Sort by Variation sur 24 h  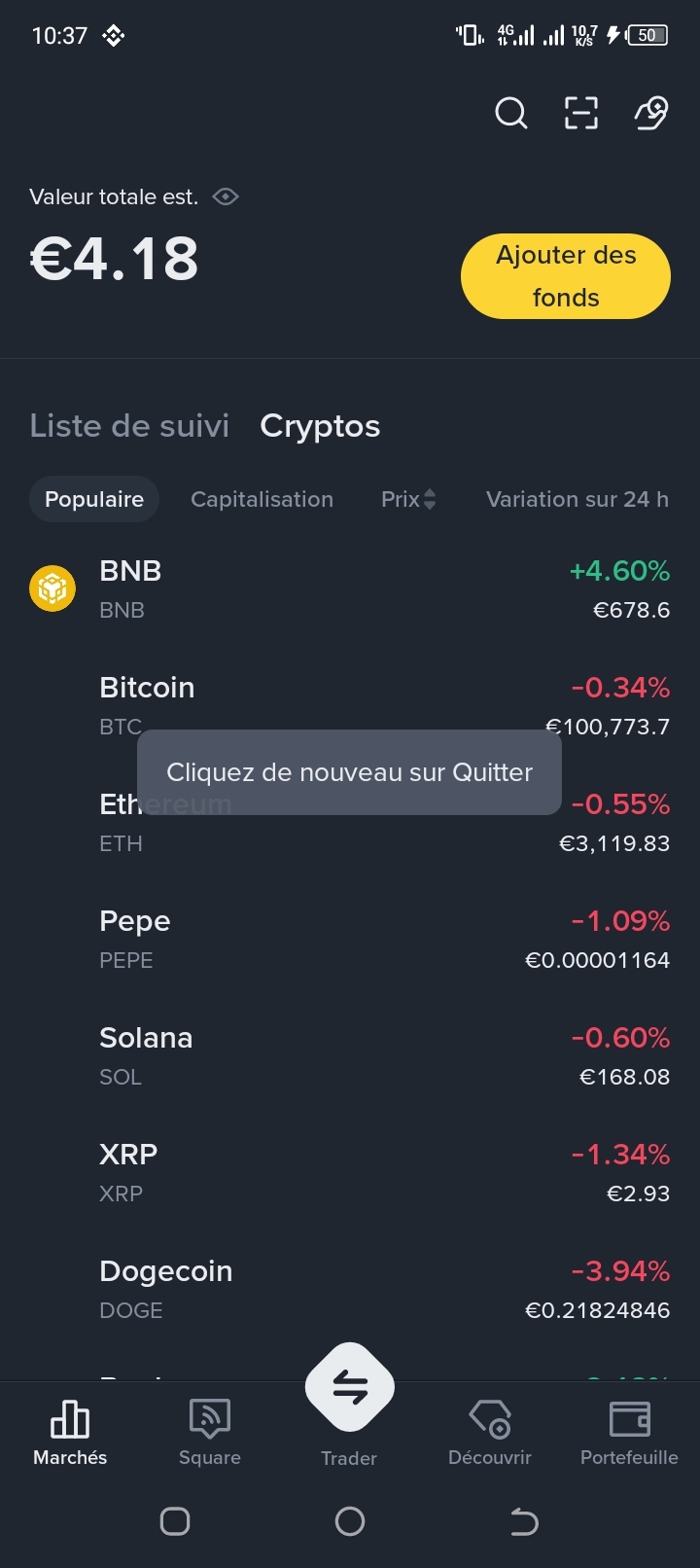pos(577,499)
